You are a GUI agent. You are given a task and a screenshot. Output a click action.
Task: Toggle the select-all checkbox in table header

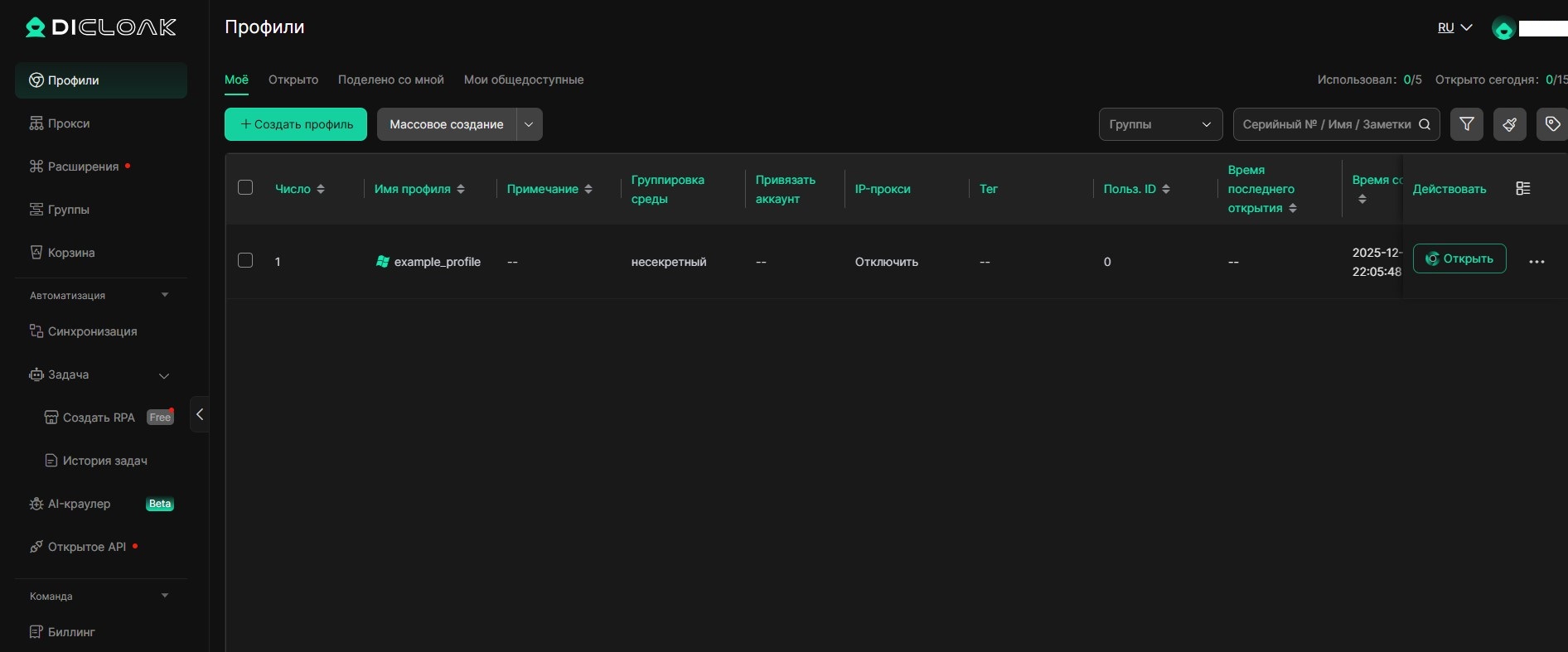point(245,187)
